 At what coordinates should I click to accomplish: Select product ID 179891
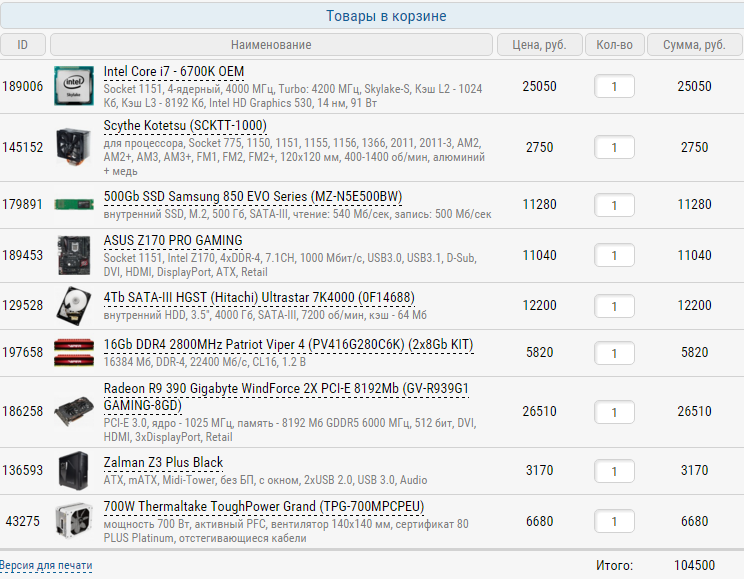click(23, 205)
